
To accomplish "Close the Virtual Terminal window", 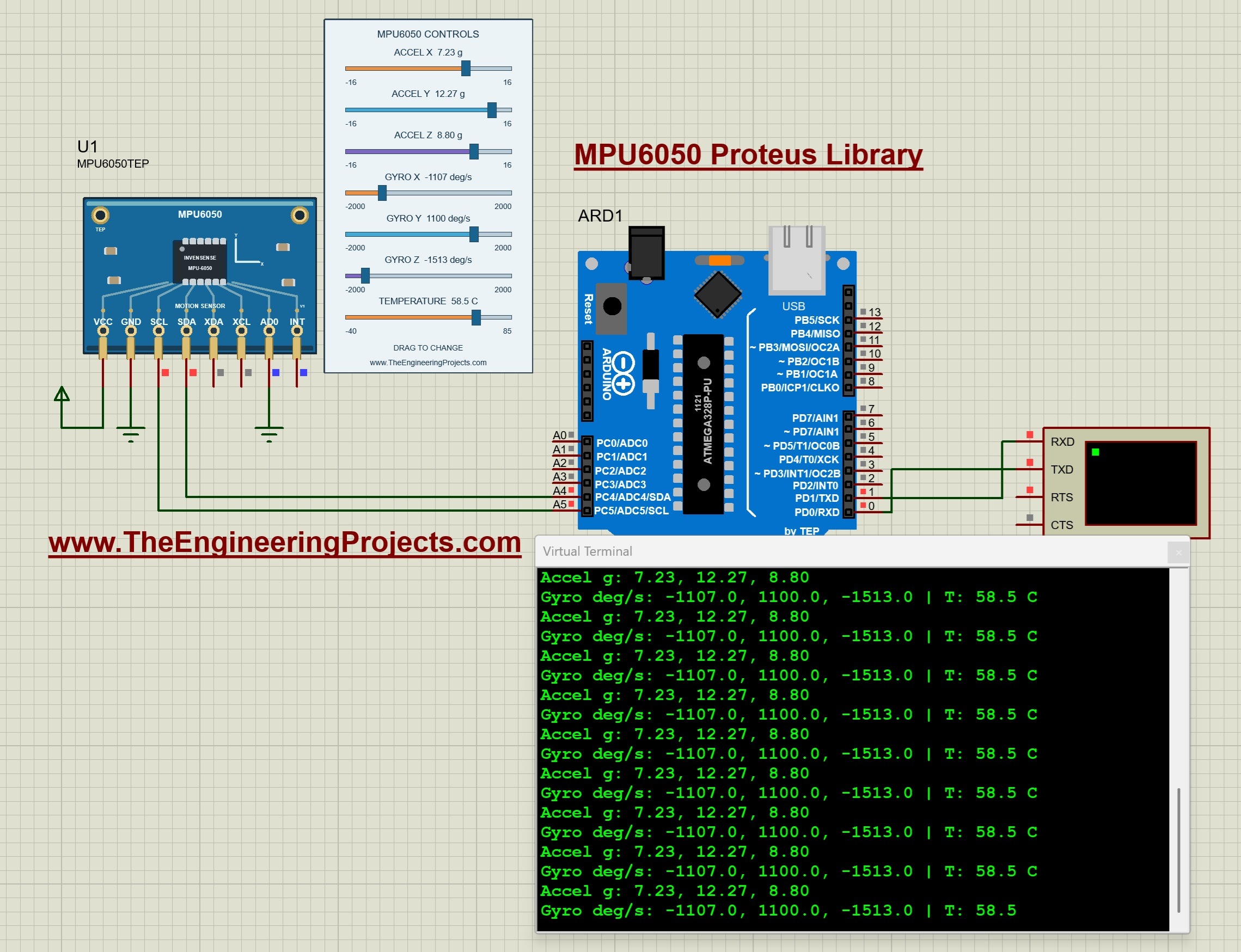I will [1178, 552].
